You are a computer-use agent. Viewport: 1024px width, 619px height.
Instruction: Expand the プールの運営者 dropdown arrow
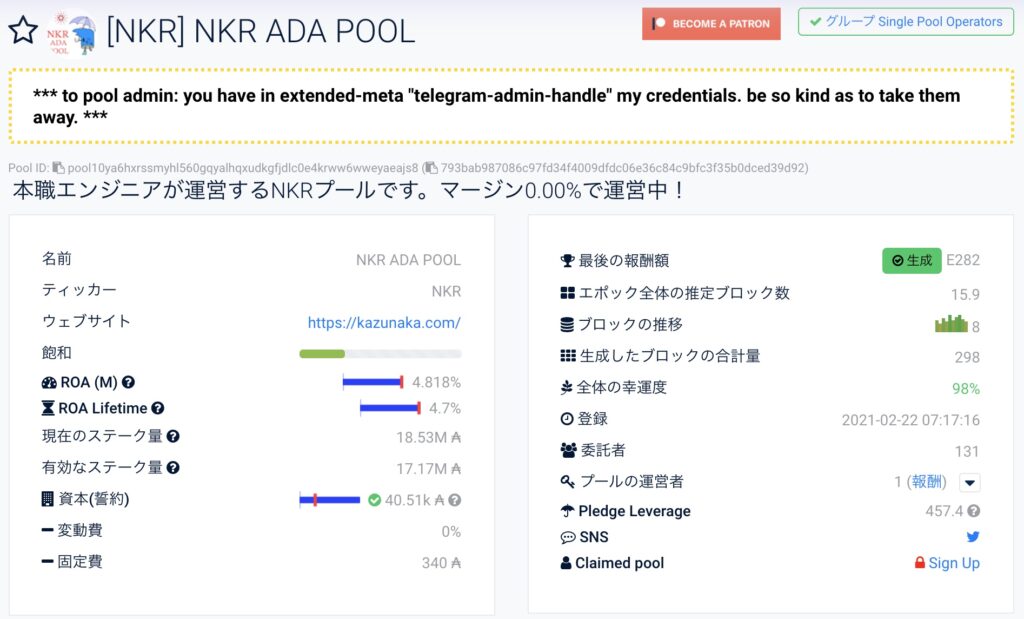point(970,483)
